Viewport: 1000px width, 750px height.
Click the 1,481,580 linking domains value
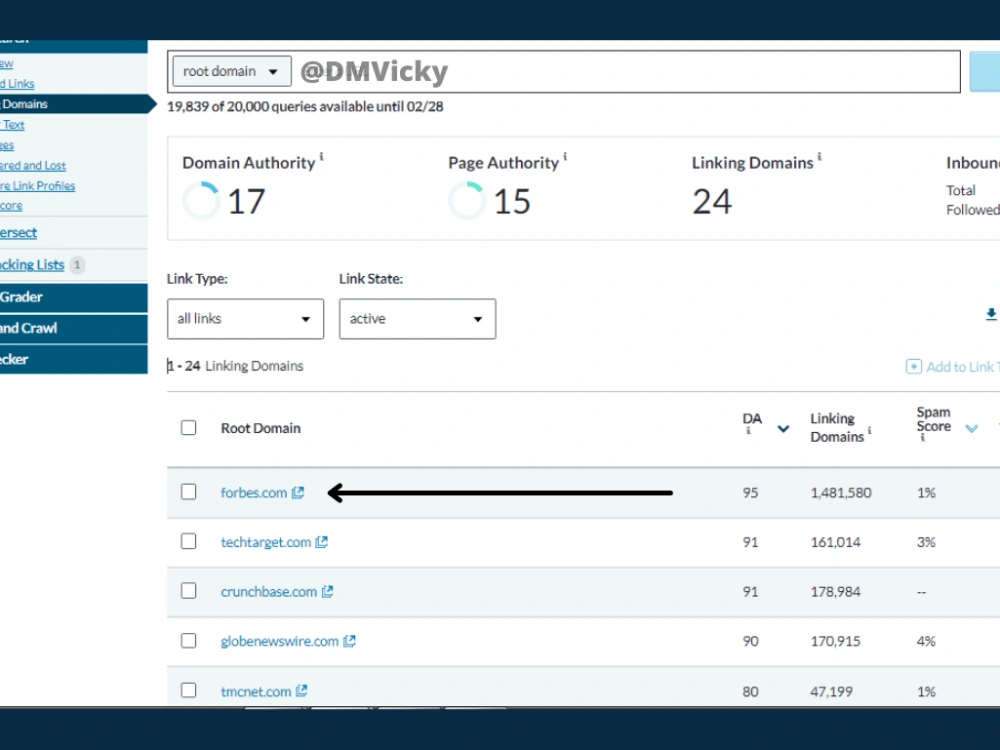pyautogui.click(x=841, y=492)
